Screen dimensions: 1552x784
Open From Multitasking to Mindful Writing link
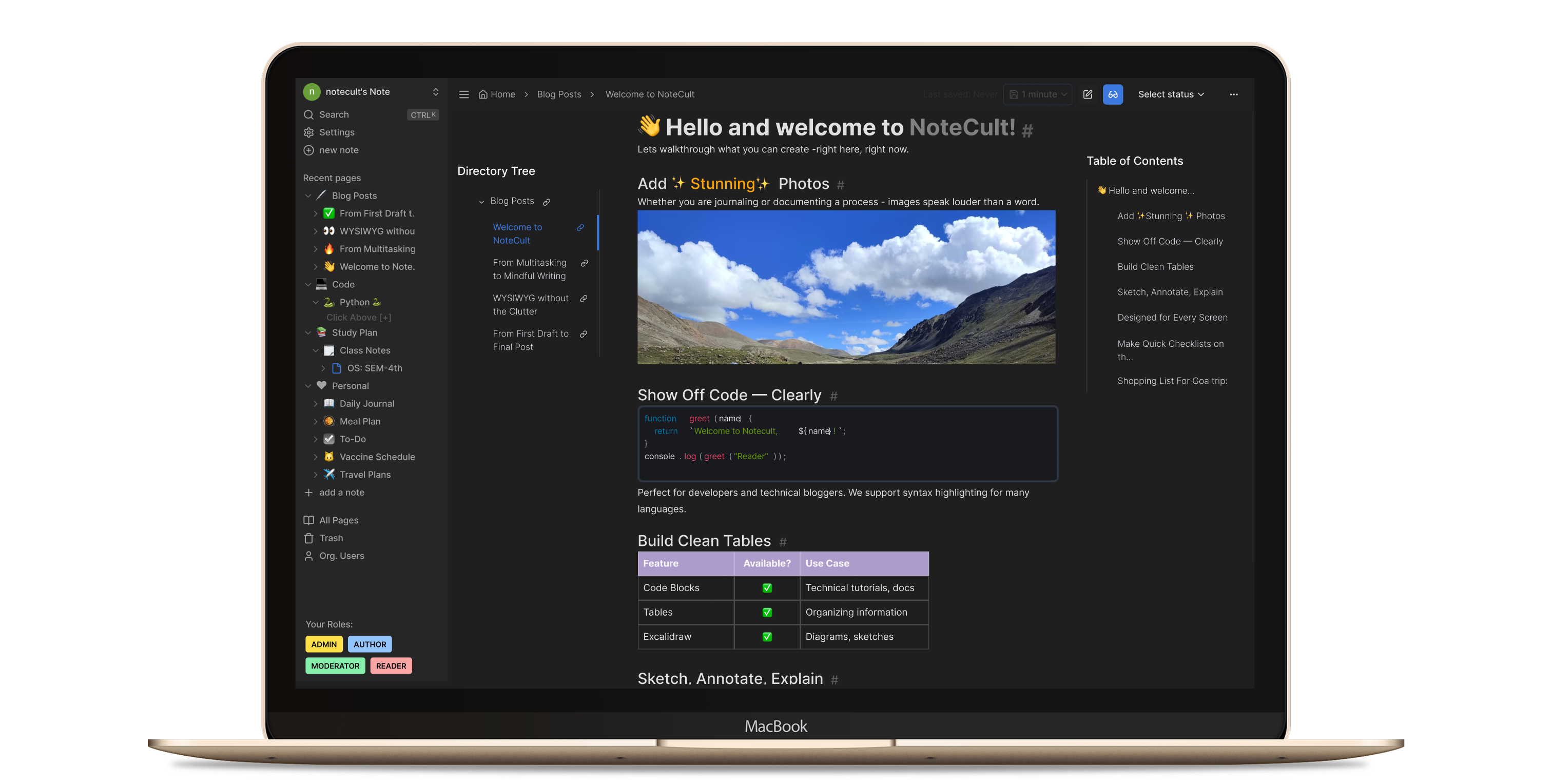click(x=530, y=269)
